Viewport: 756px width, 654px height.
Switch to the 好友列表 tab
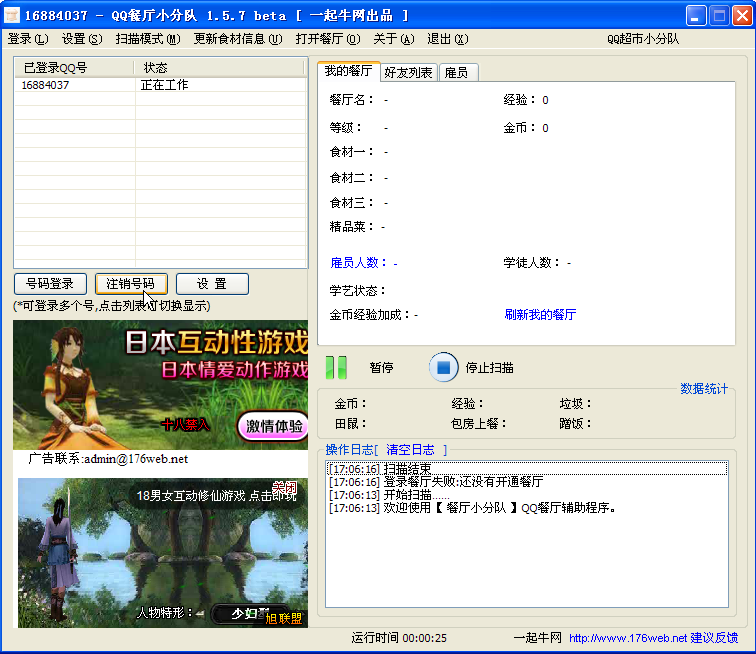point(408,72)
